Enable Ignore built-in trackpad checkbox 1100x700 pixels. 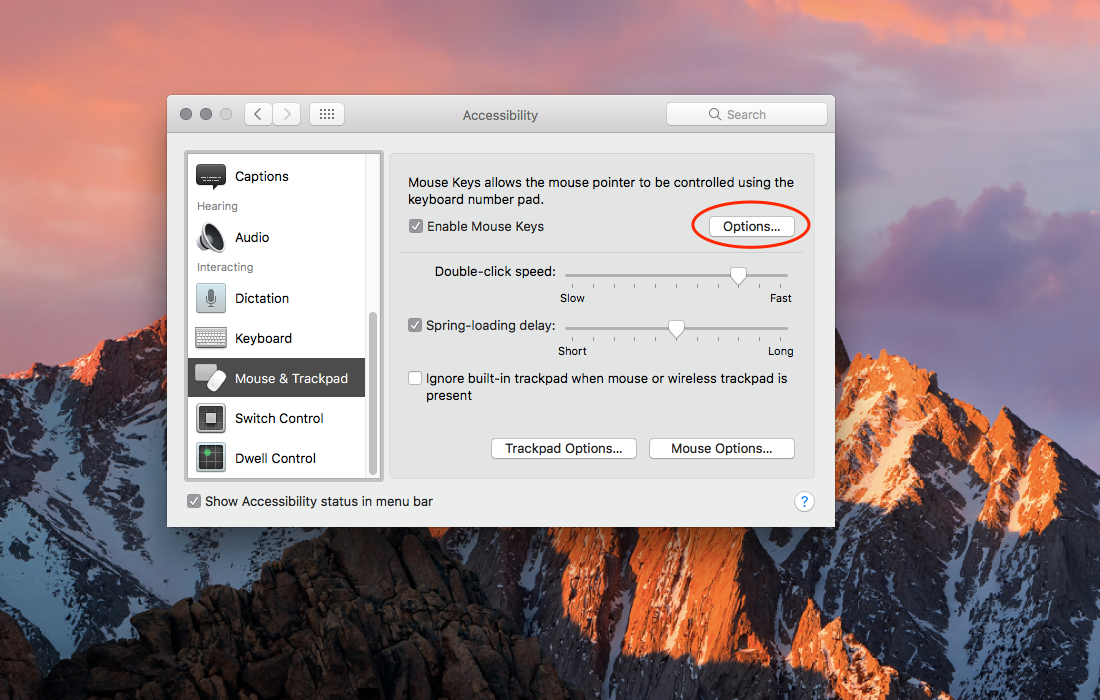point(415,379)
